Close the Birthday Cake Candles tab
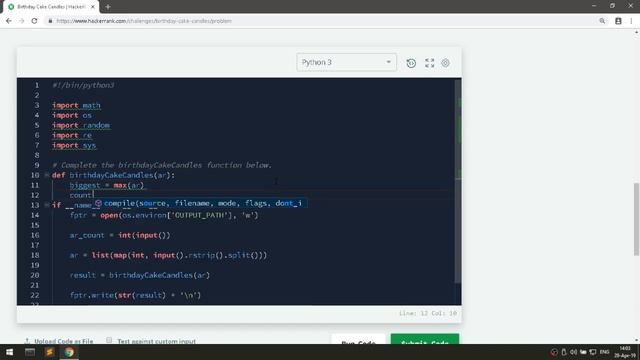 pyautogui.click(x=93, y=7)
